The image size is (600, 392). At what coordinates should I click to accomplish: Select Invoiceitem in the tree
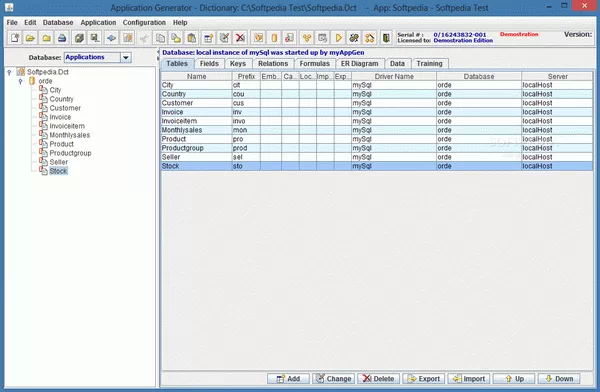coord(67,126)
